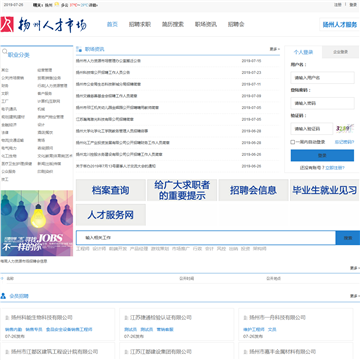Click the icon before 扬州市一丹科技有限公司
The image size is (360, 360).
(x=245, y=318)
